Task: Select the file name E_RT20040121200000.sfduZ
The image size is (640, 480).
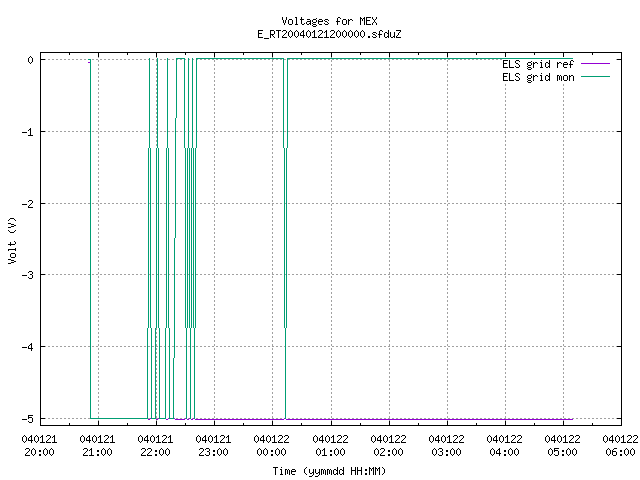Action: [329, 34]
